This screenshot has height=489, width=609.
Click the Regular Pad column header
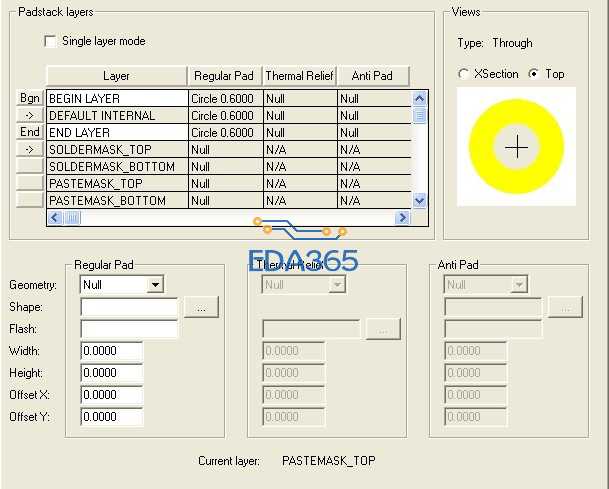click(x=224, y=76)
